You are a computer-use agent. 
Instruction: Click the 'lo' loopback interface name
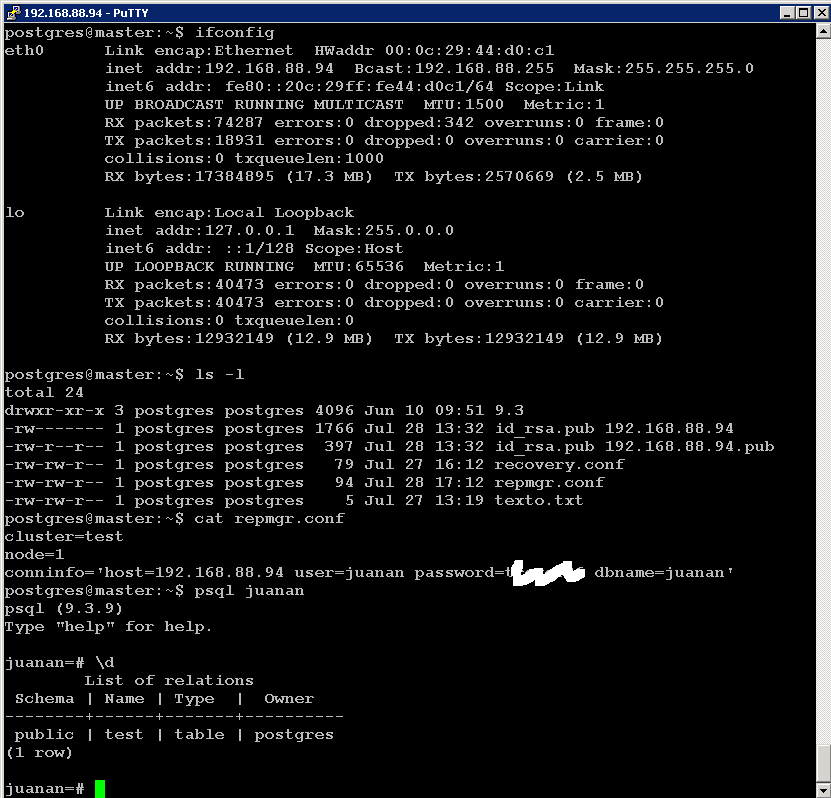(x=14, y=213)
